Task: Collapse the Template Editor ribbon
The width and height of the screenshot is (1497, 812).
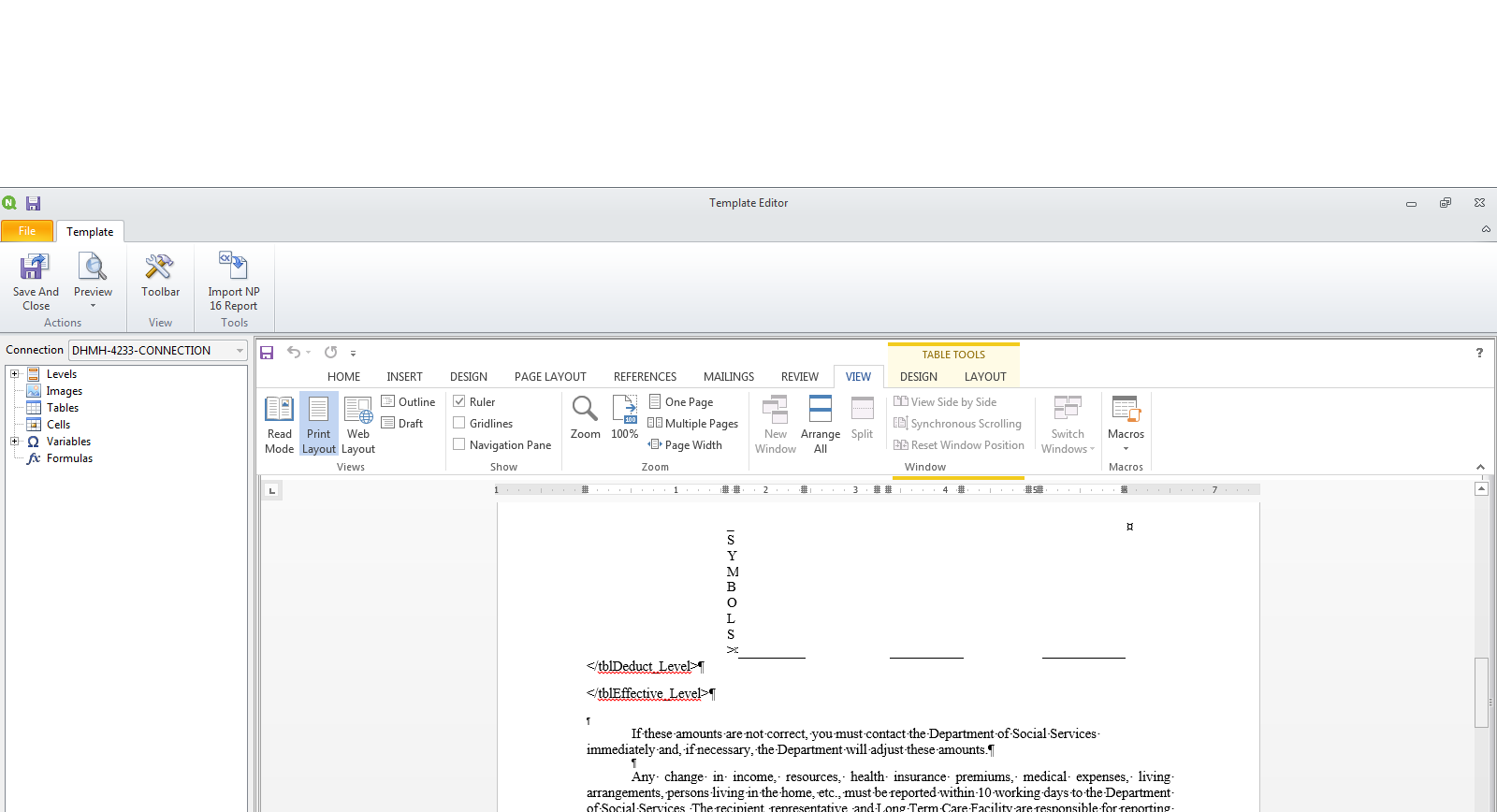Action: tap(1486, 229)
